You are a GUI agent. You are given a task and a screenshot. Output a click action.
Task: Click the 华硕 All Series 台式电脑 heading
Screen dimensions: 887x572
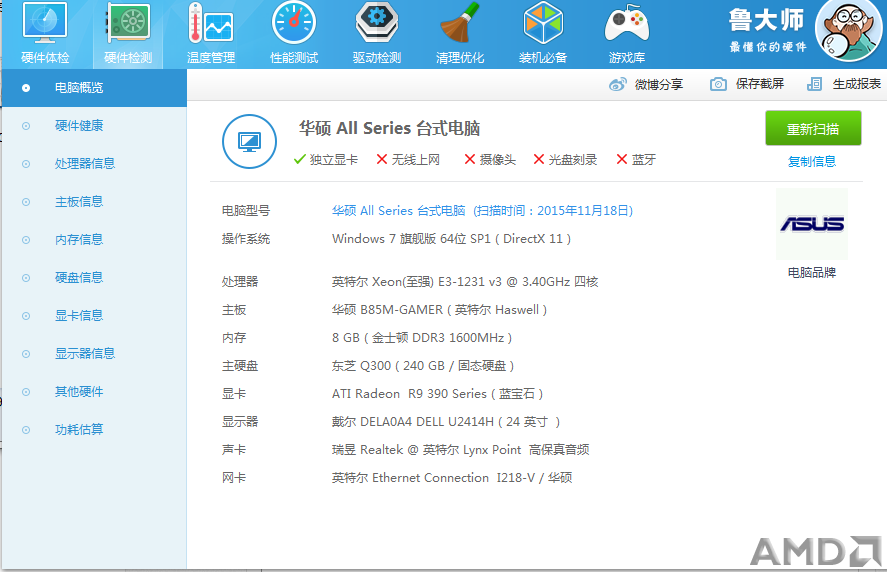coord(389,128)
